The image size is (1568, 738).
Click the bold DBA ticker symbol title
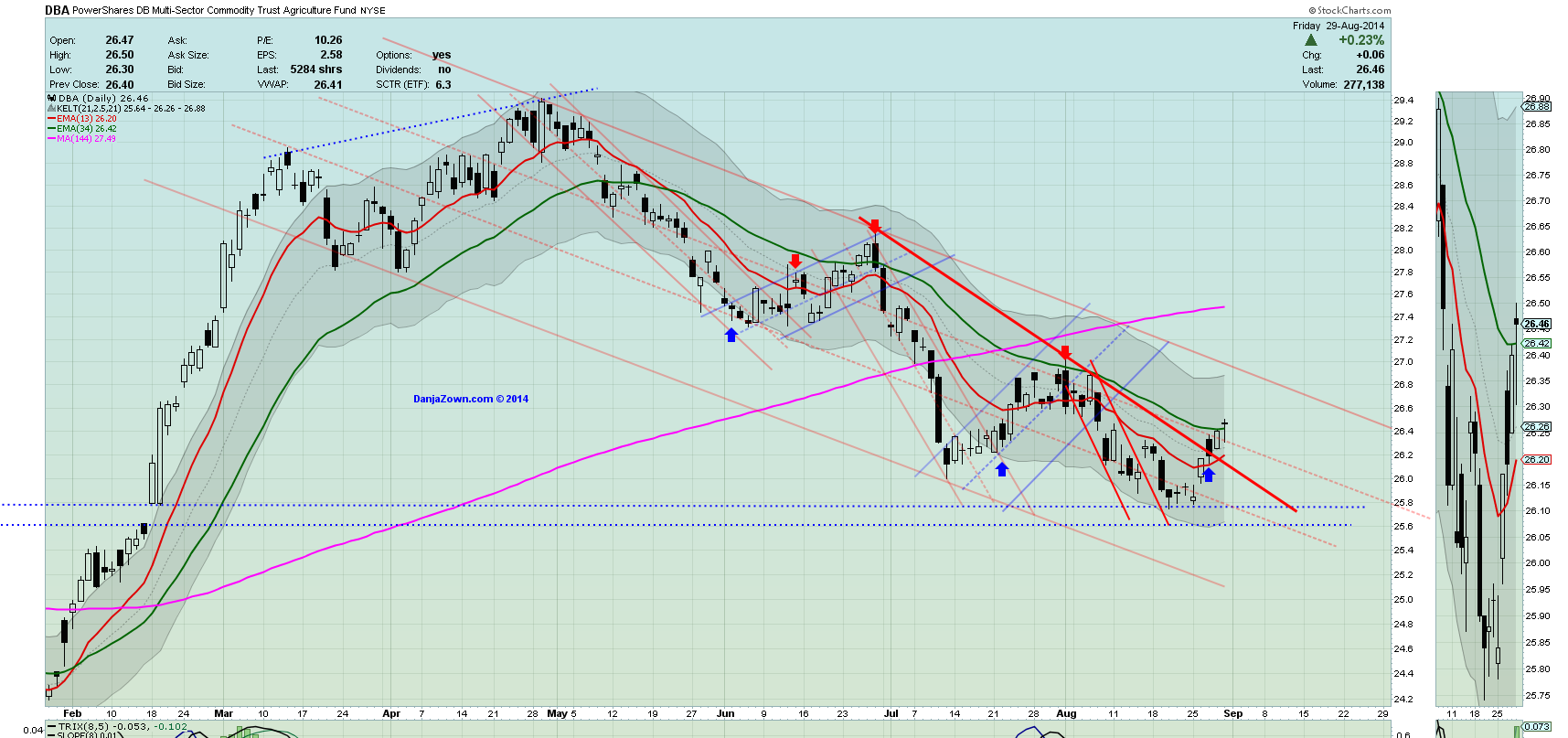[x=57, y=10]
